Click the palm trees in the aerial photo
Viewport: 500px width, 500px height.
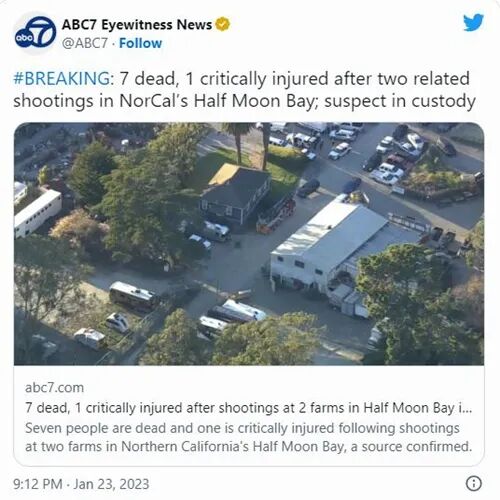click(250, 143)
